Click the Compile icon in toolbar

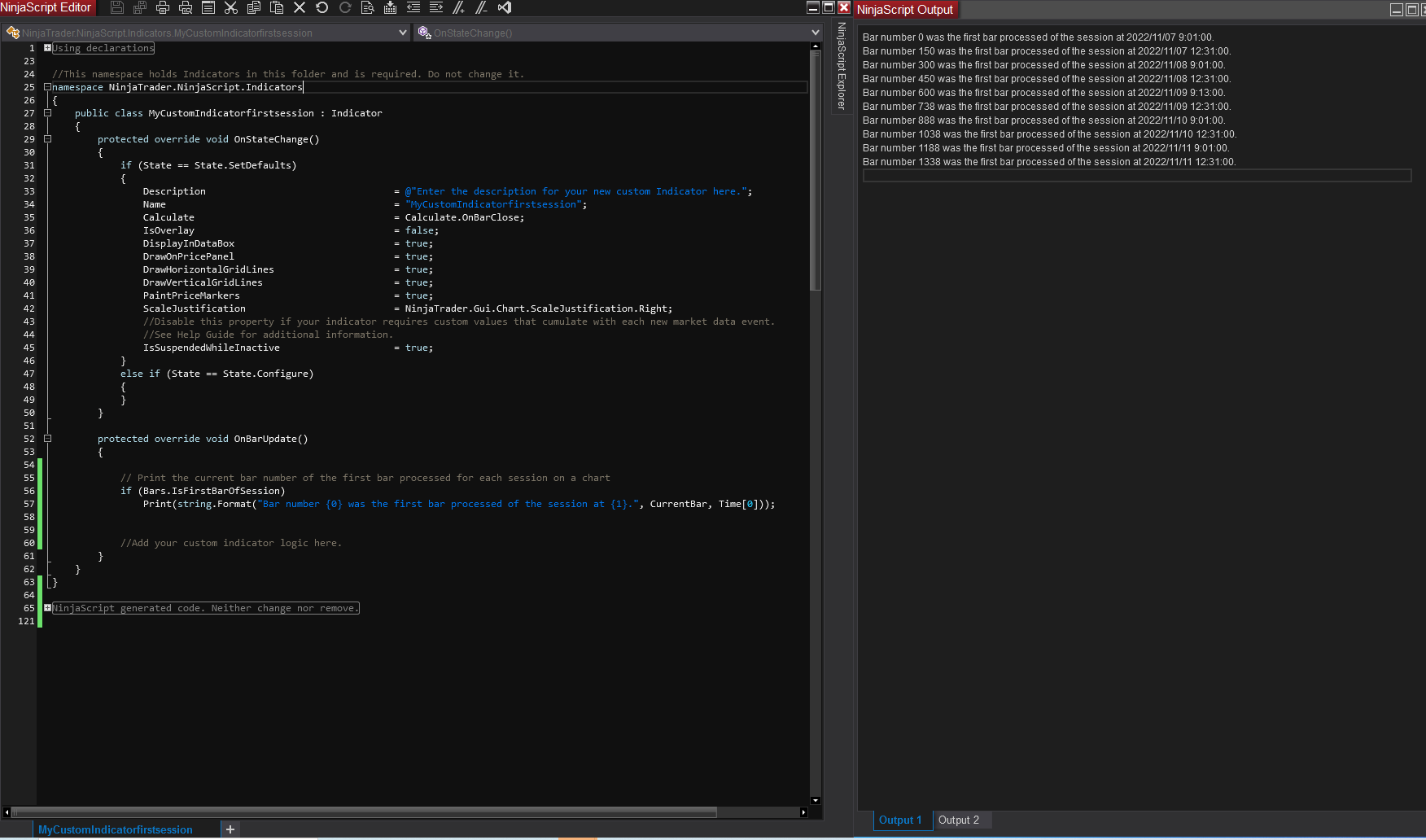(390, 7)
